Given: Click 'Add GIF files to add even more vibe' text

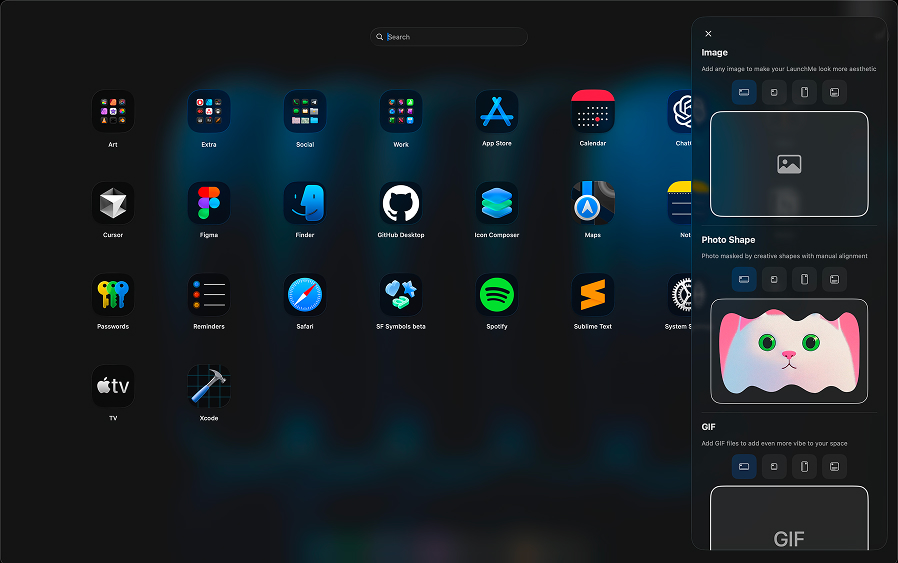Looking at the screenshot, I should (x=774, y=443).
